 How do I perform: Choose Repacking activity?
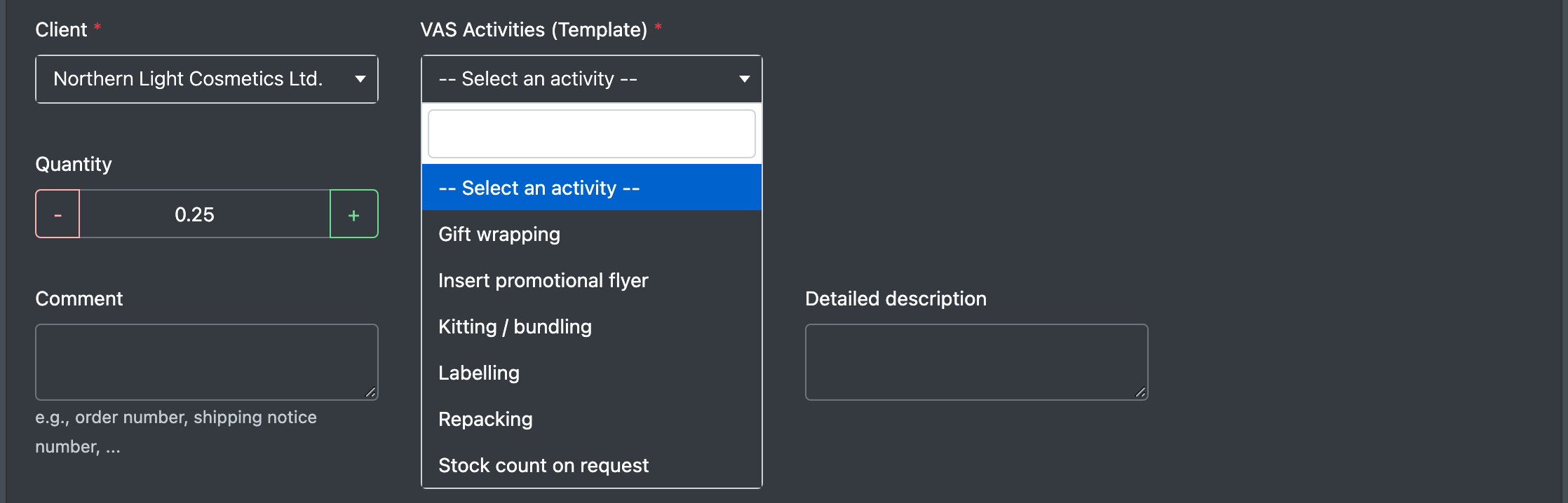tap(592, 419)
